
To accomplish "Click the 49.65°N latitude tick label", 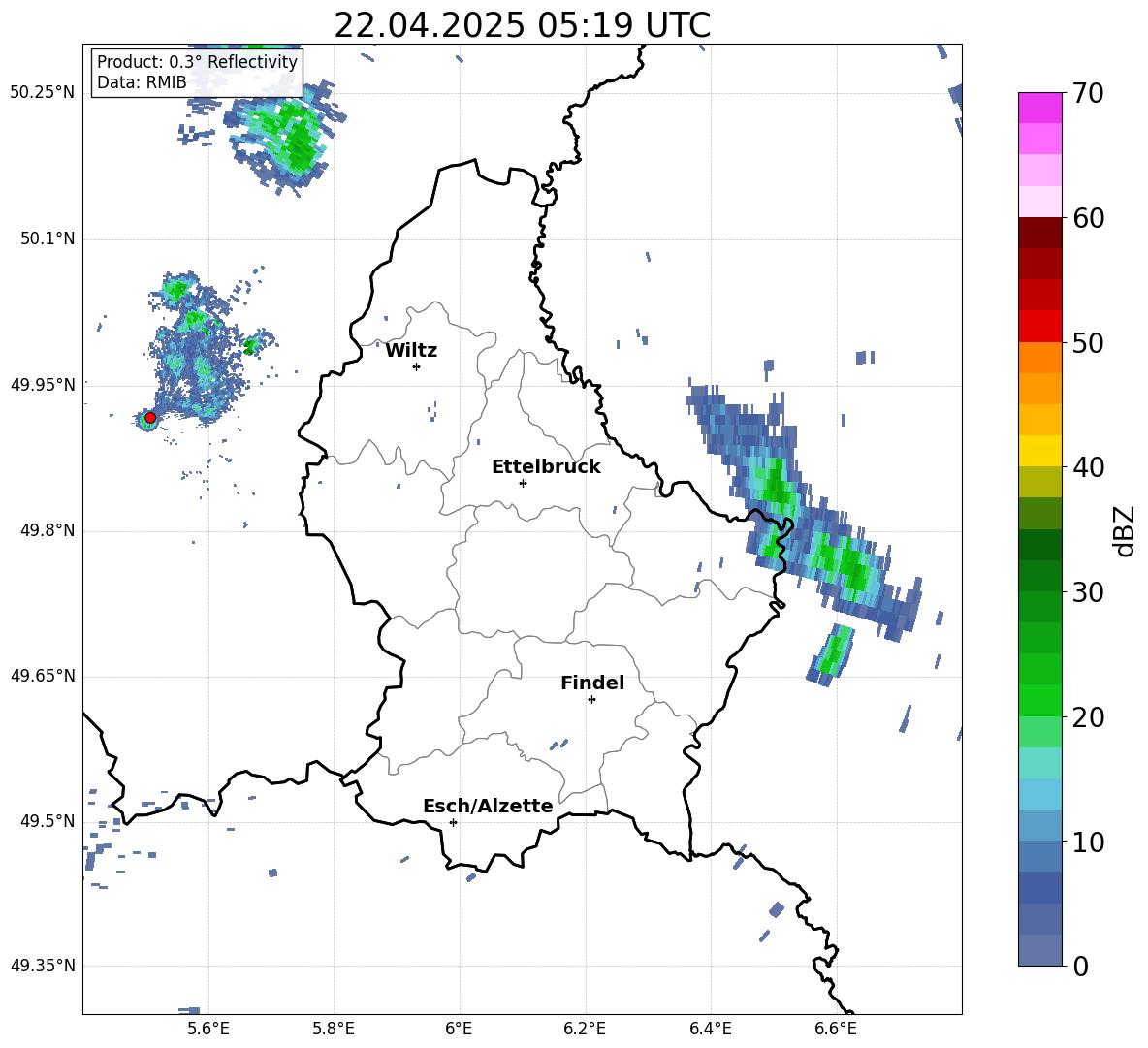I will (43, 676).
